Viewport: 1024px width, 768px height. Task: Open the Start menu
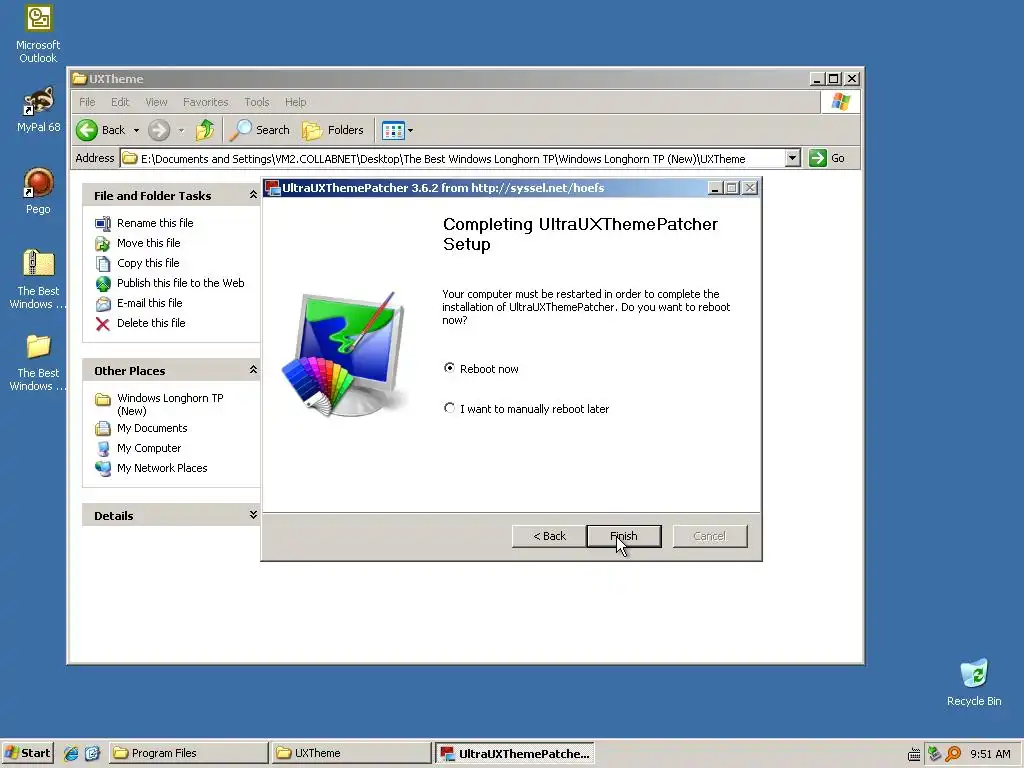(x=27, y=753)
